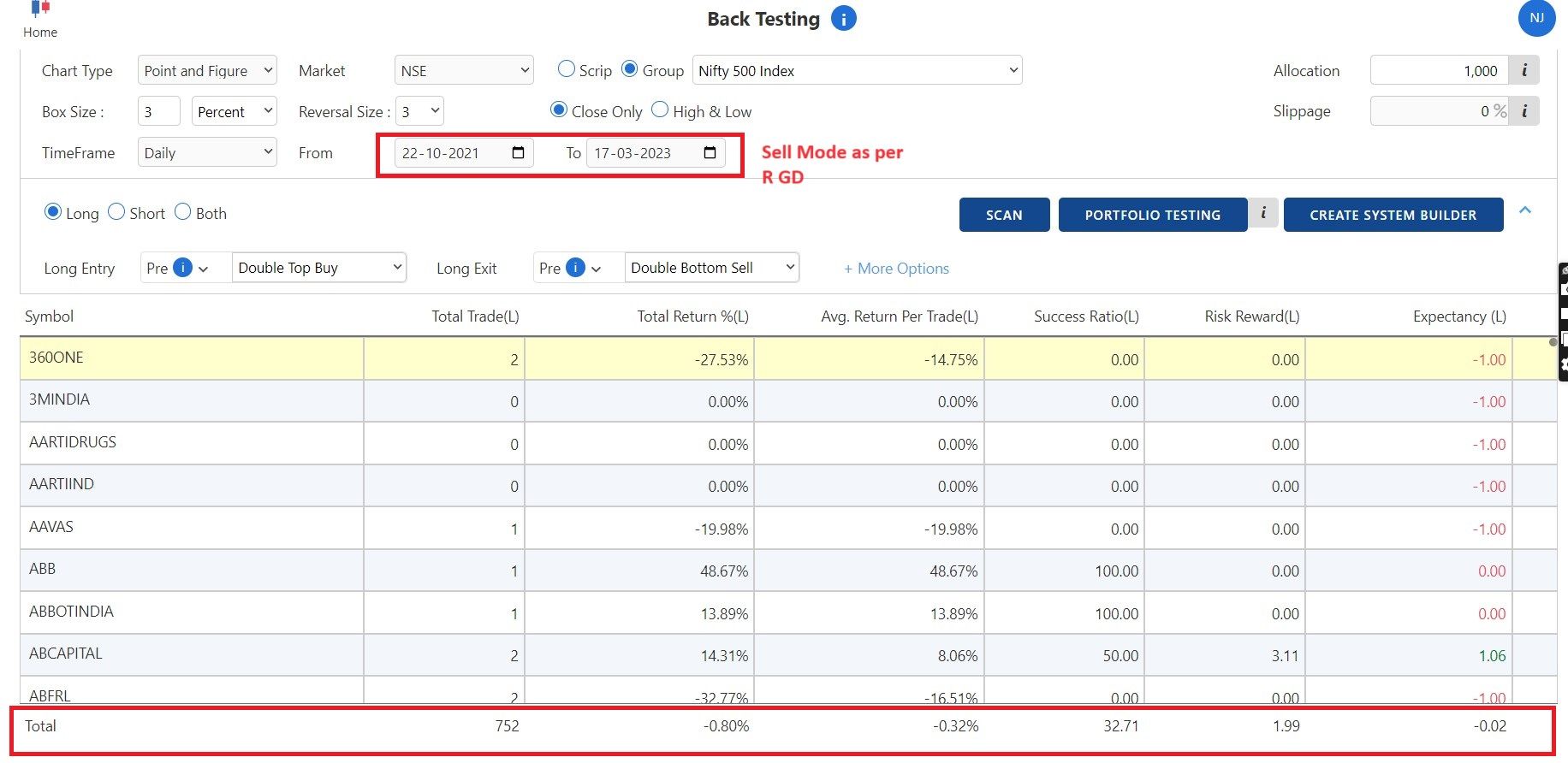Viewport: 1568px width, 763px height.
Task: Select the ABB symbol row
Action: [x=787, y=570]
